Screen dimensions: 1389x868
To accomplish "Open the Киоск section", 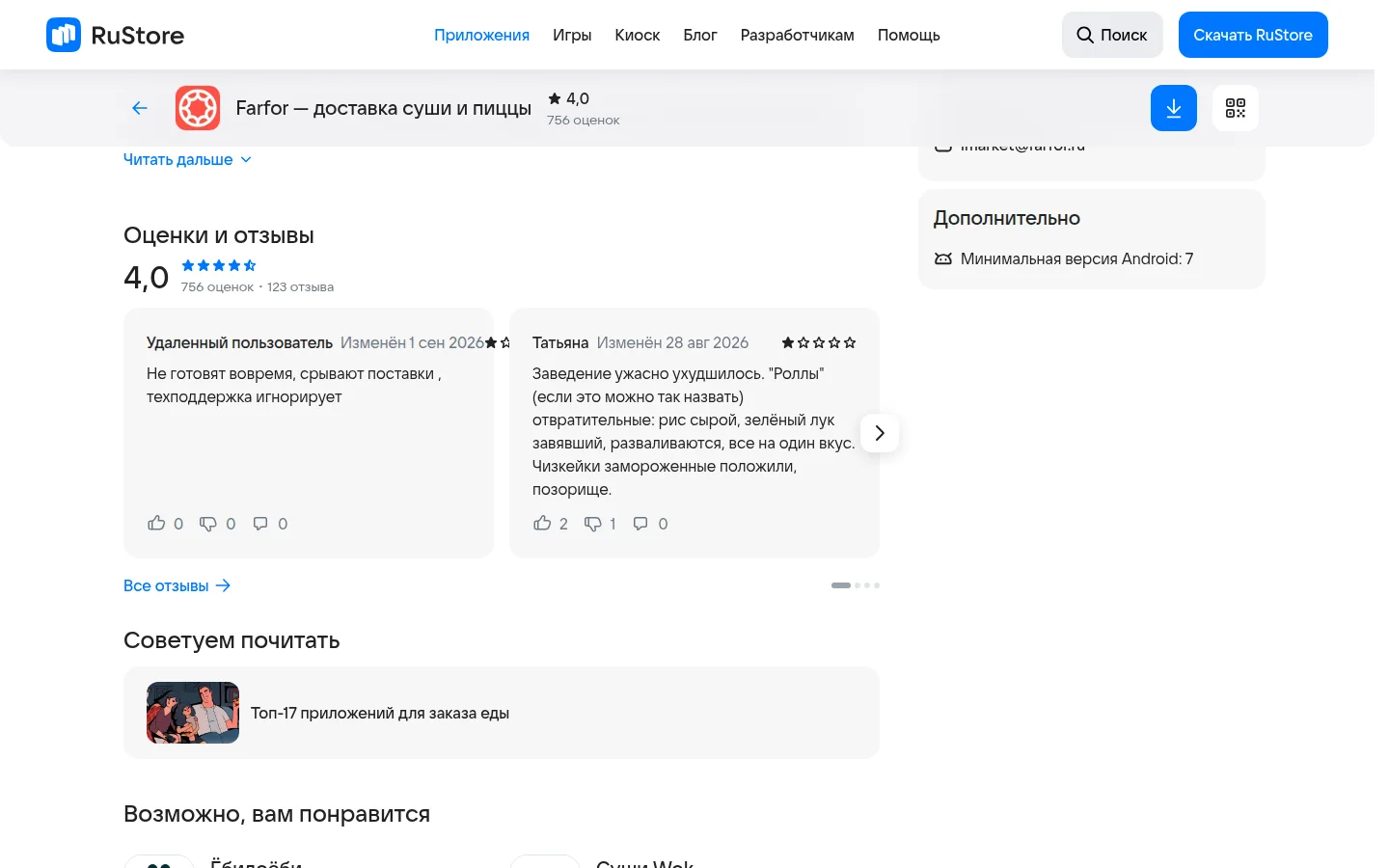I will point(638,35).
